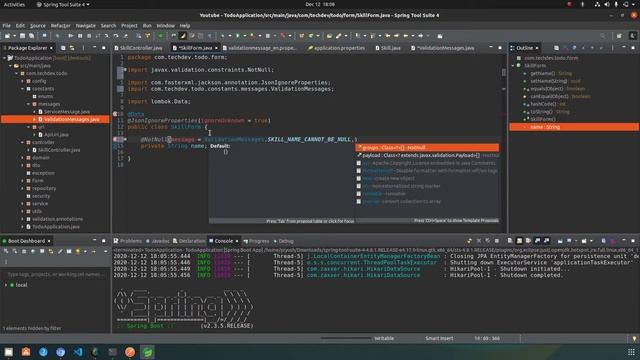
Task: Open the Source menu
Action: 38,26
